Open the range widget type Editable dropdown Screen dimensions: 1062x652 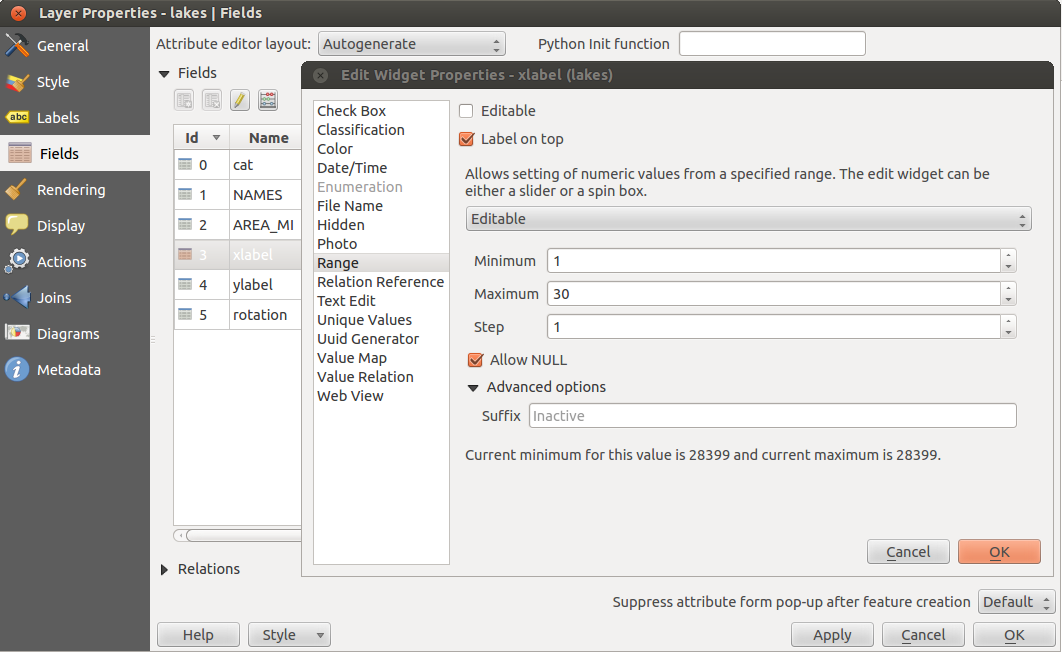click(x=747, y=219)
